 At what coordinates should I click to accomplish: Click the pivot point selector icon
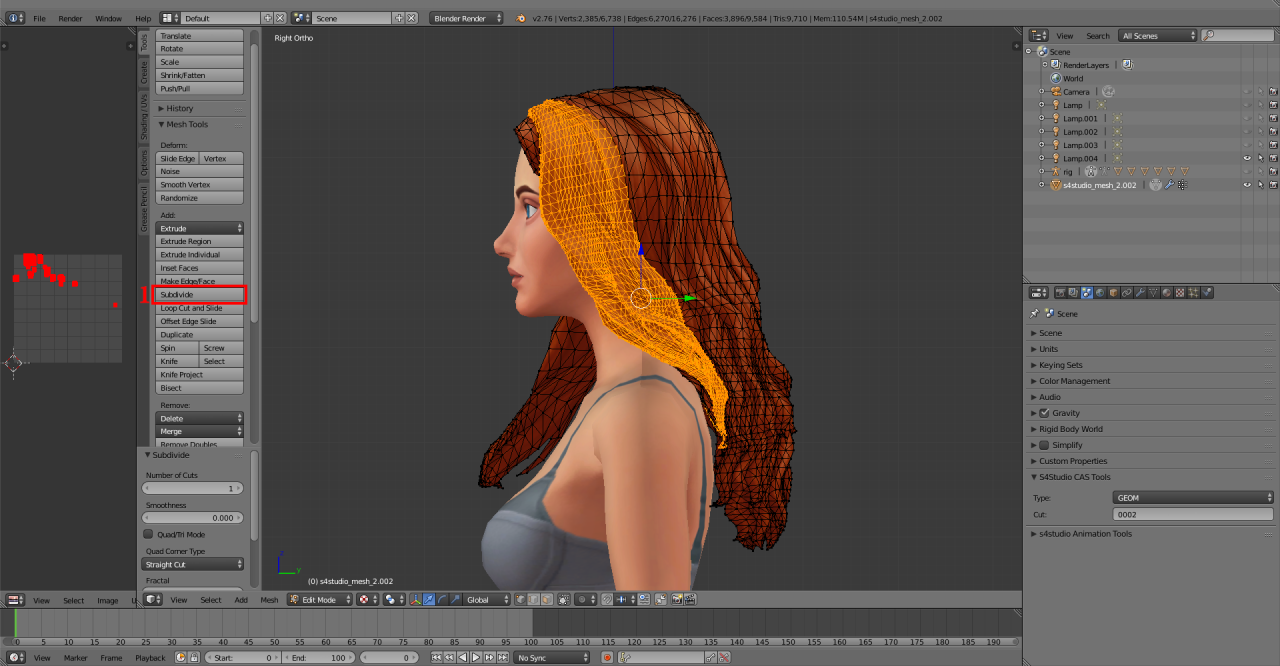tap(393, 600)
